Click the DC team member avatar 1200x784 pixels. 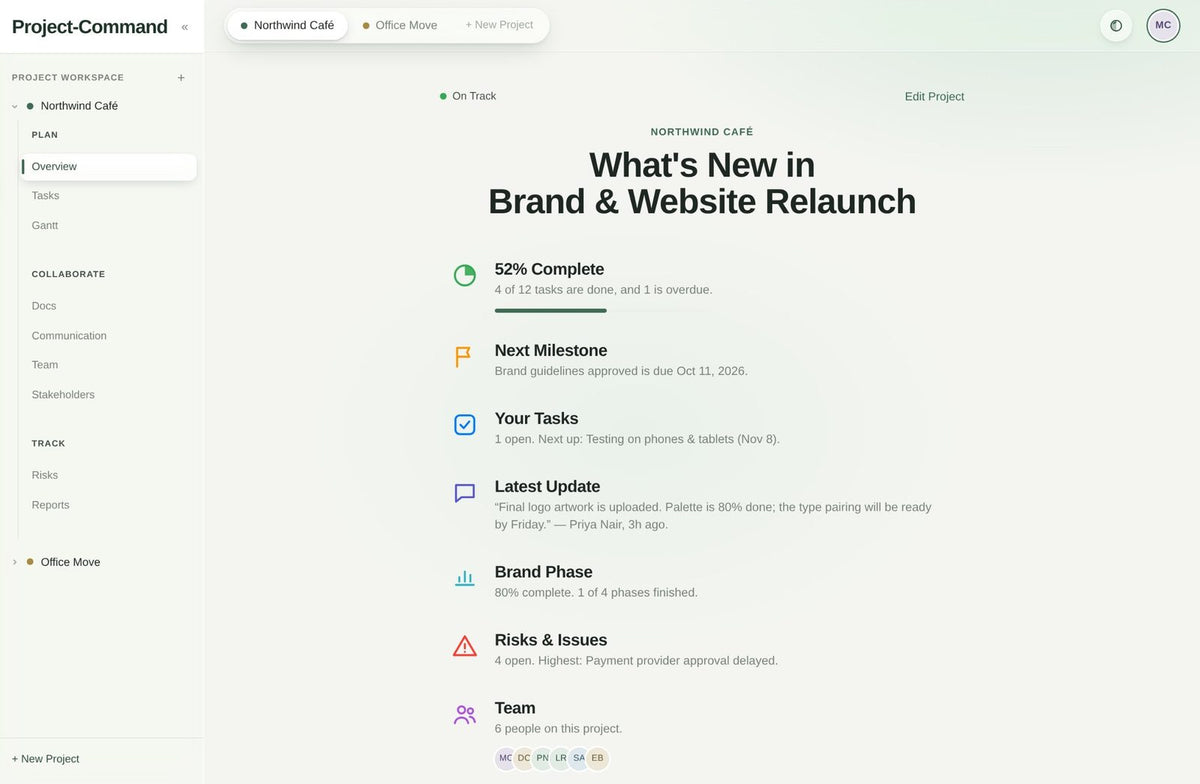pos(524,759)
